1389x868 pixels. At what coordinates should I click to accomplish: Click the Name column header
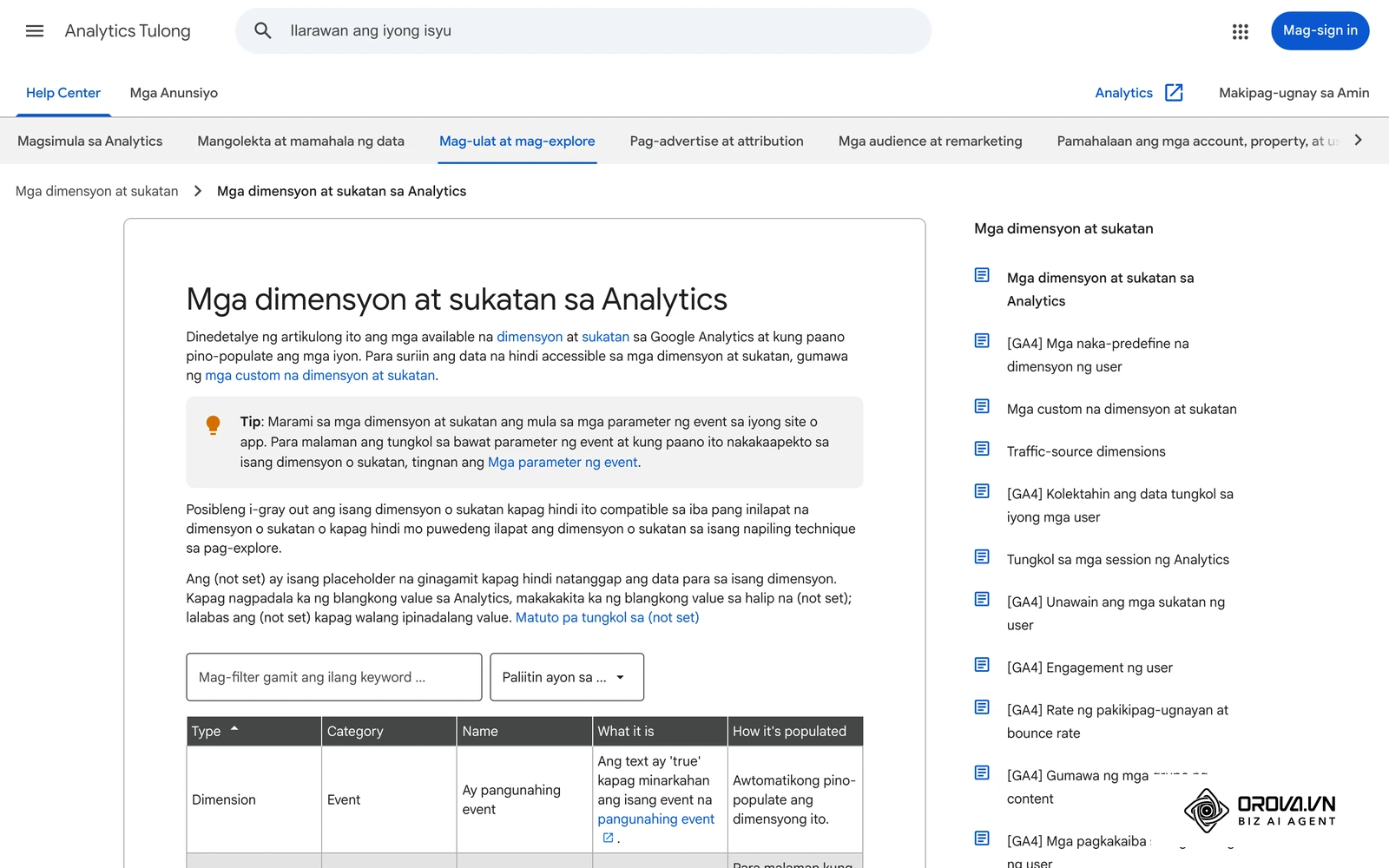tap(524, 731)
